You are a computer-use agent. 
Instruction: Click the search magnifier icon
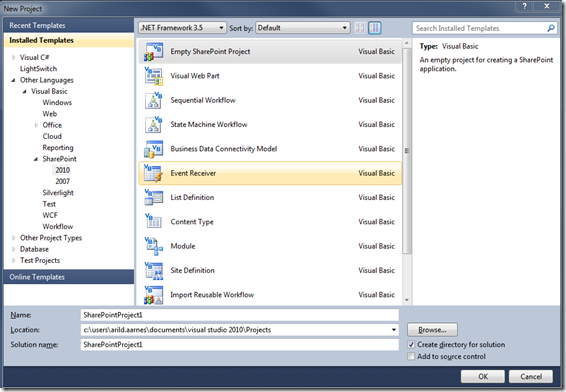[551, 28]
